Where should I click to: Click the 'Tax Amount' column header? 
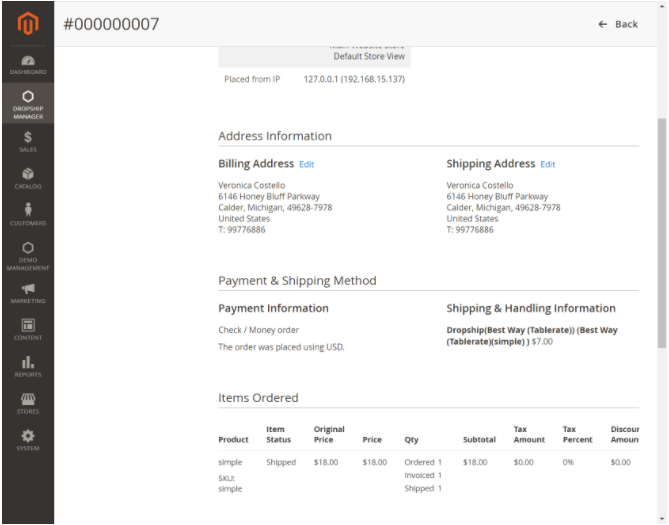(529, 435)
